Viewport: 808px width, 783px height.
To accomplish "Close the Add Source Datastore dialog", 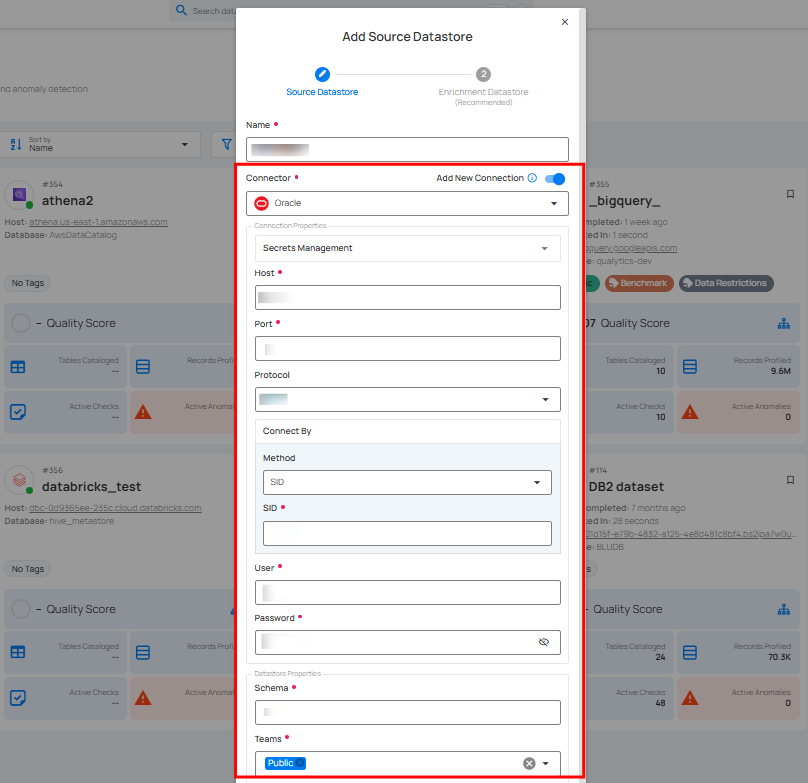I will [564, 22].
